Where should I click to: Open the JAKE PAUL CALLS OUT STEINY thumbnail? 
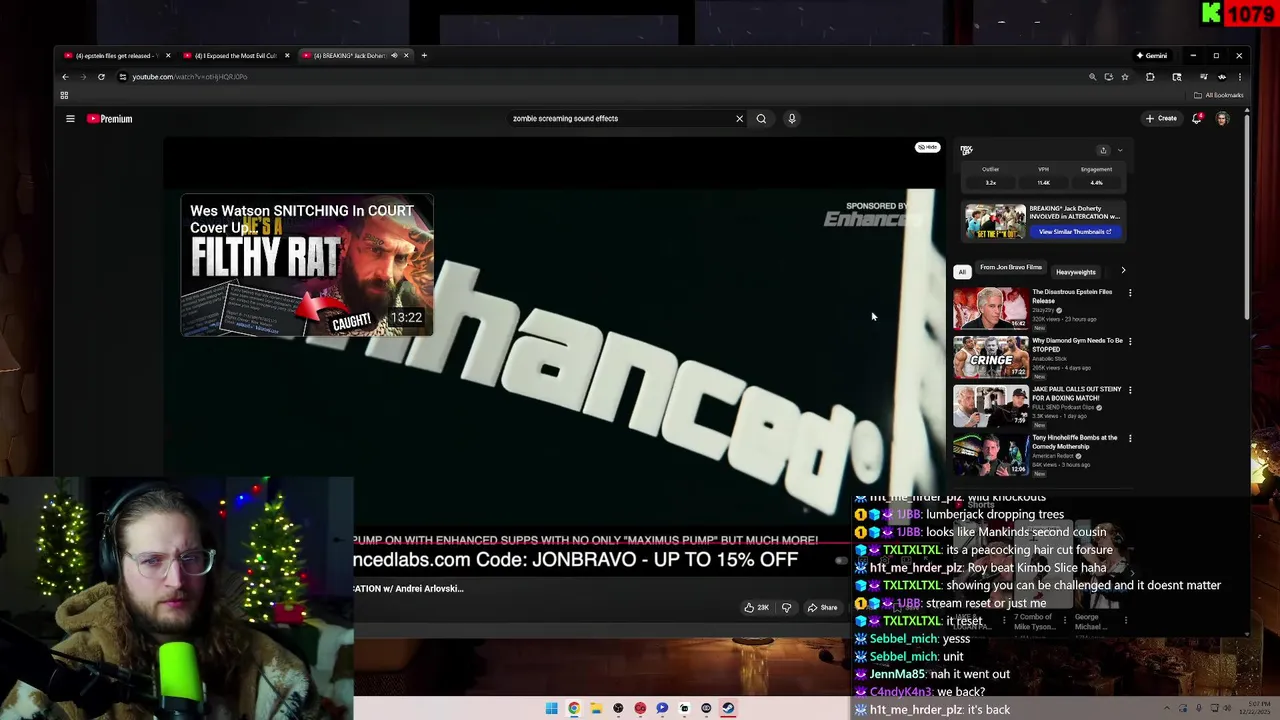(990, 405)
